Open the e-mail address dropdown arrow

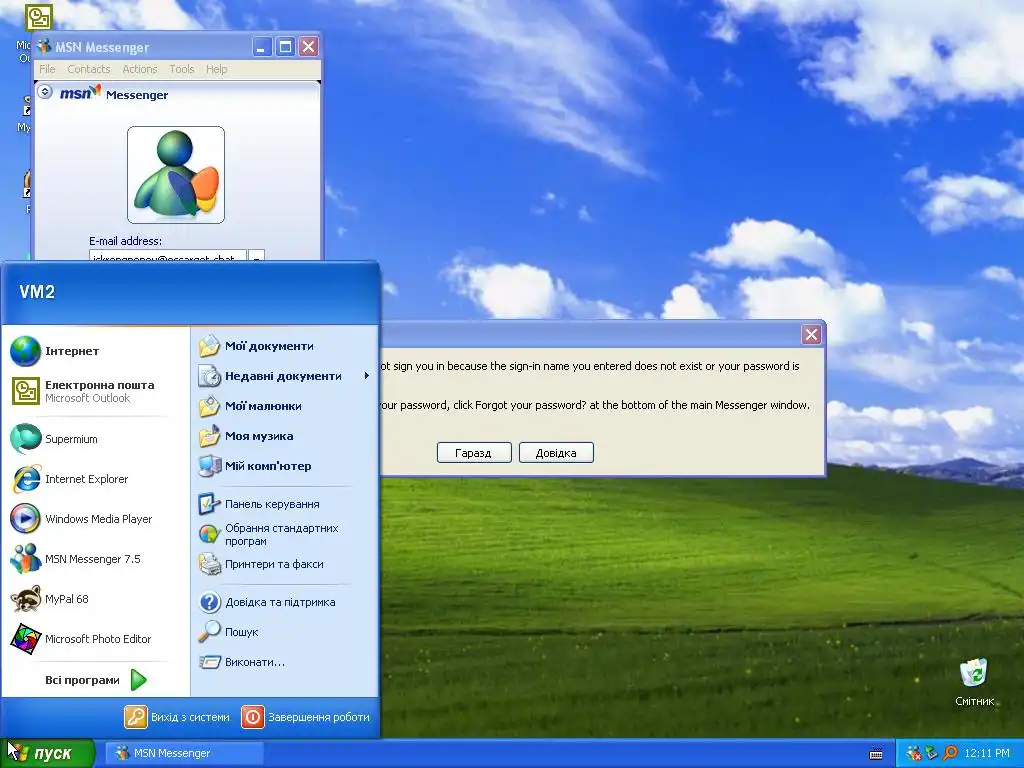click(257, 257)
